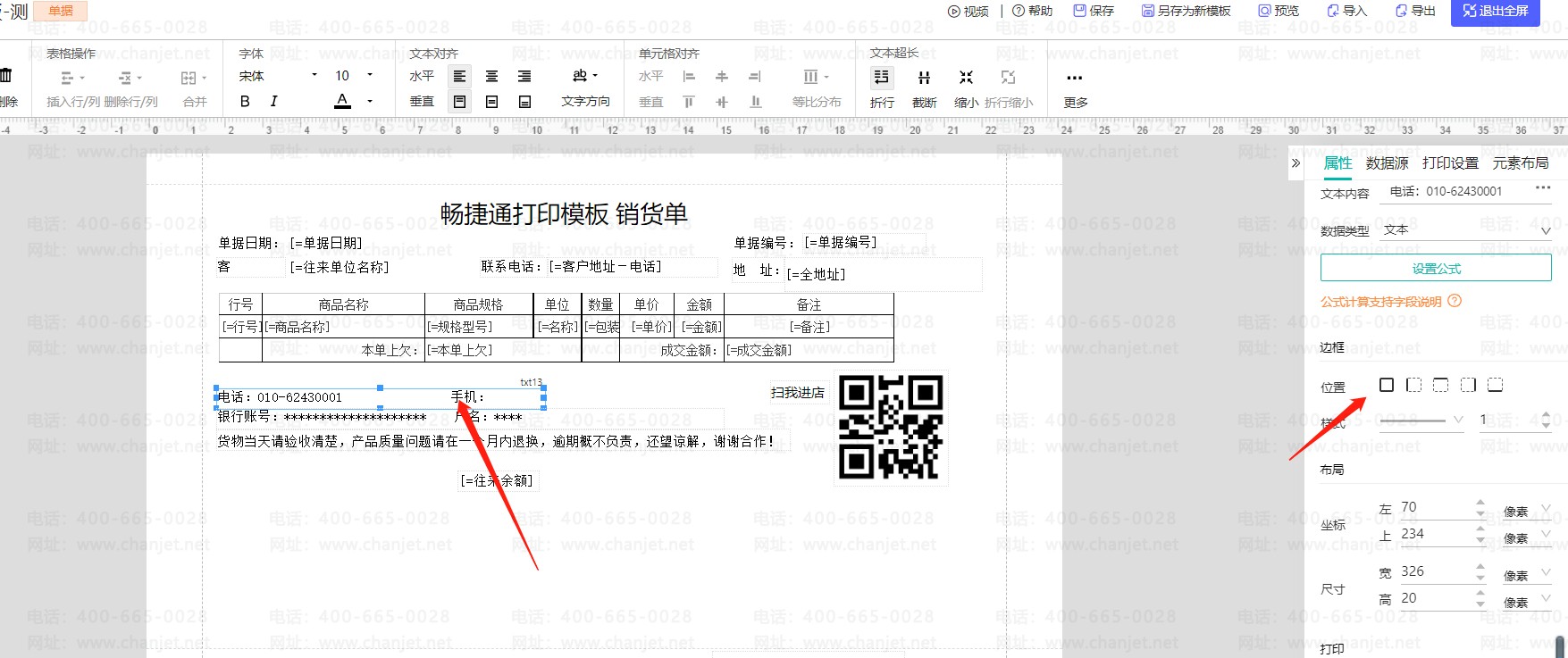The height and width of the screenshot is (658, 1568).
Task: Click the 设置公式 button
Action: click(1436, 268)
